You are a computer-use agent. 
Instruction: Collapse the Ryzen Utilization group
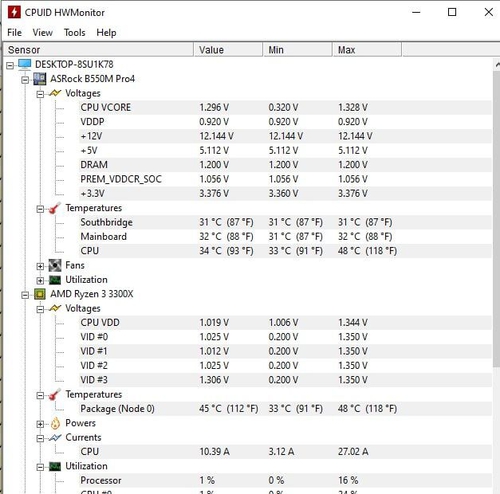pos(40,467)
